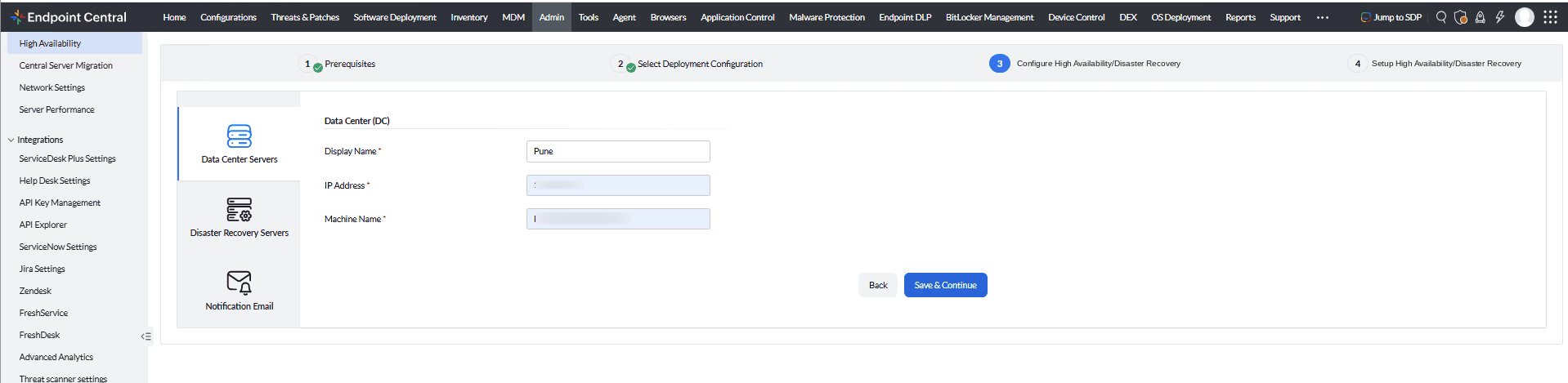Viewport: 1568px width, 383px height.
Task: Open the Inventory tab
Action: click(x=469, y=17)
